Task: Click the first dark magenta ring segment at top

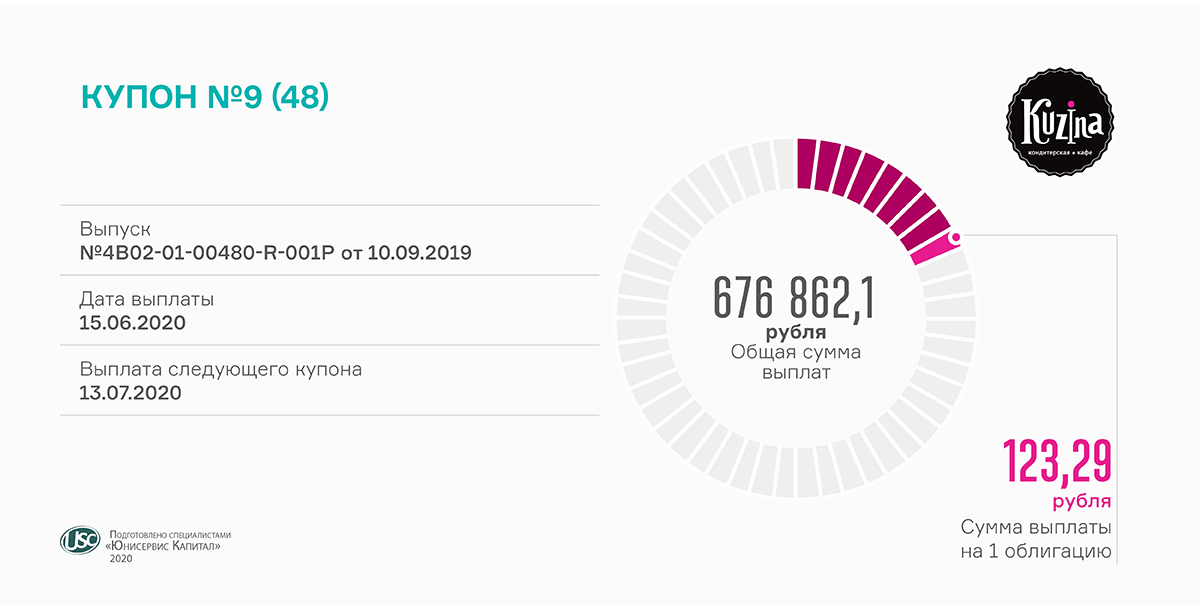Action: point(808,164)
